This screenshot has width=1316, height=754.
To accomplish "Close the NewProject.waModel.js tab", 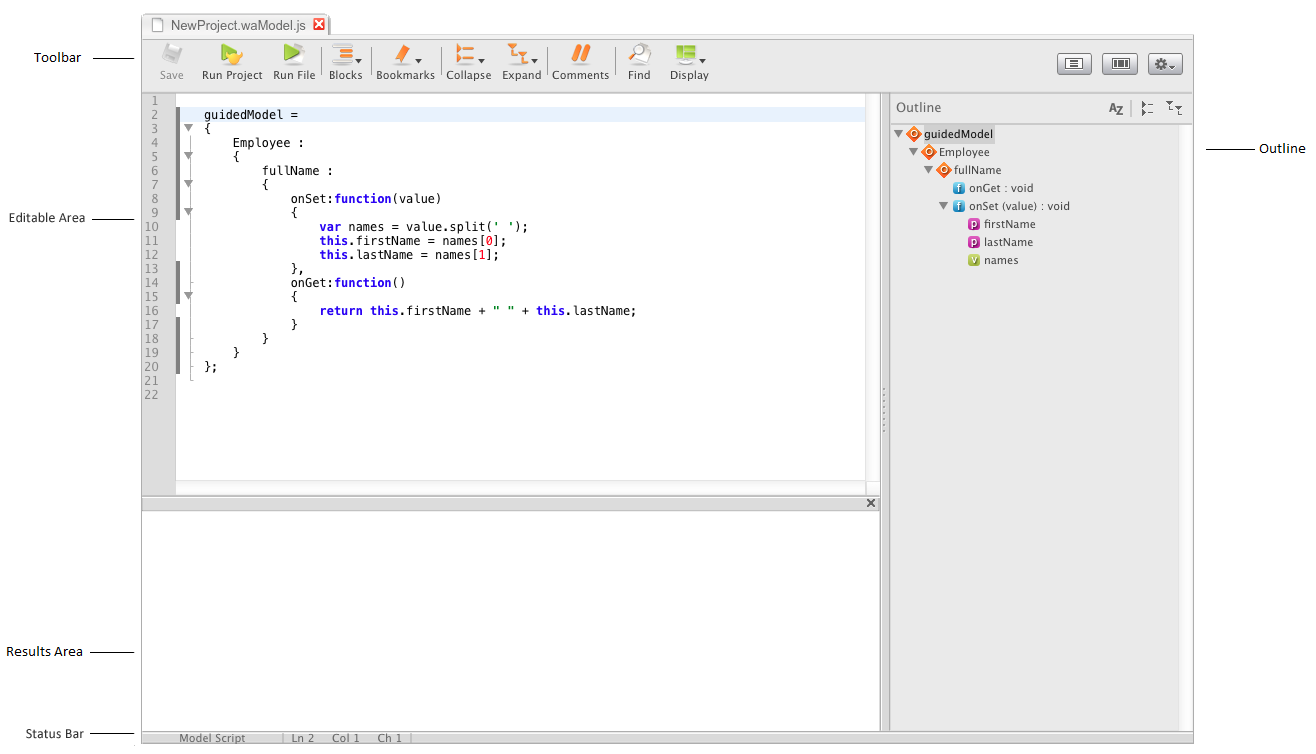I will 319,24.
